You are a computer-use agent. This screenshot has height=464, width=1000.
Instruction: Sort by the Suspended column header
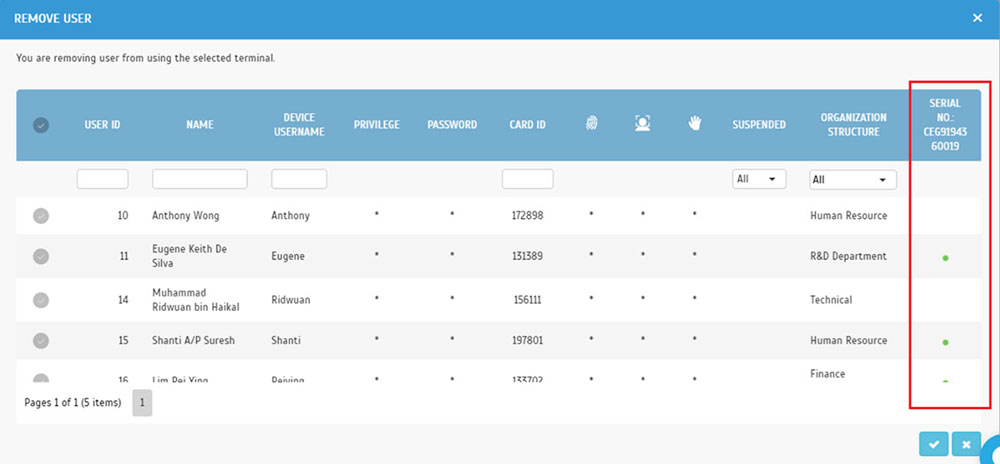[759, 125]
